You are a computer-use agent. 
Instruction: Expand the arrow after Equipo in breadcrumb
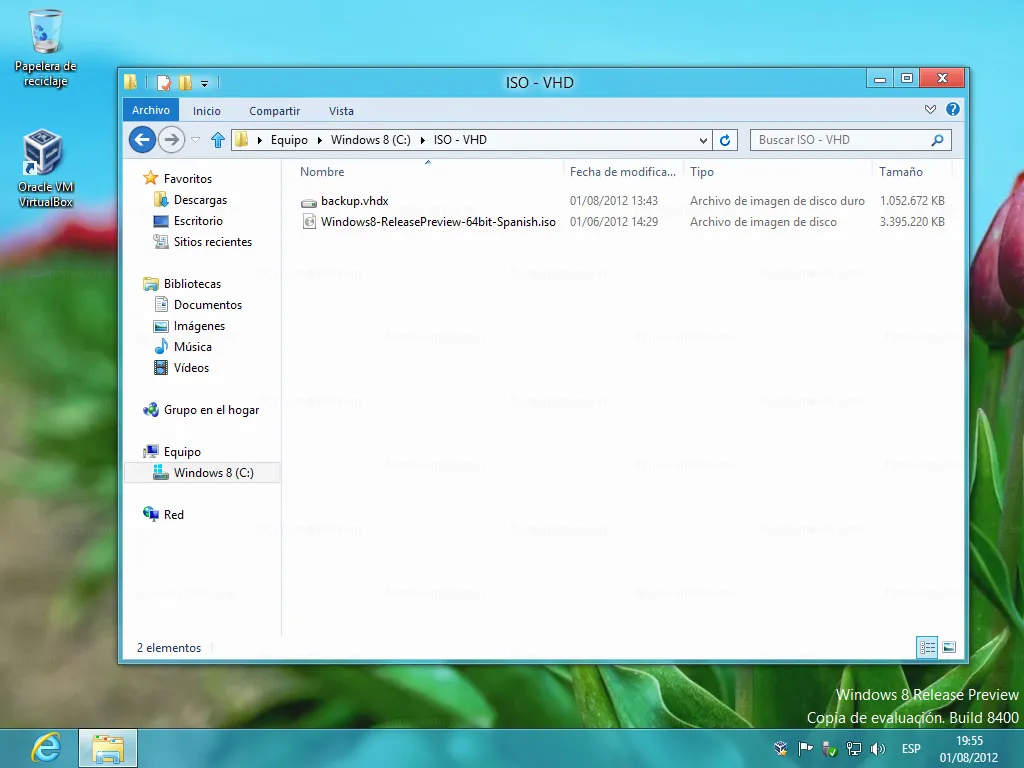[319, 140]
